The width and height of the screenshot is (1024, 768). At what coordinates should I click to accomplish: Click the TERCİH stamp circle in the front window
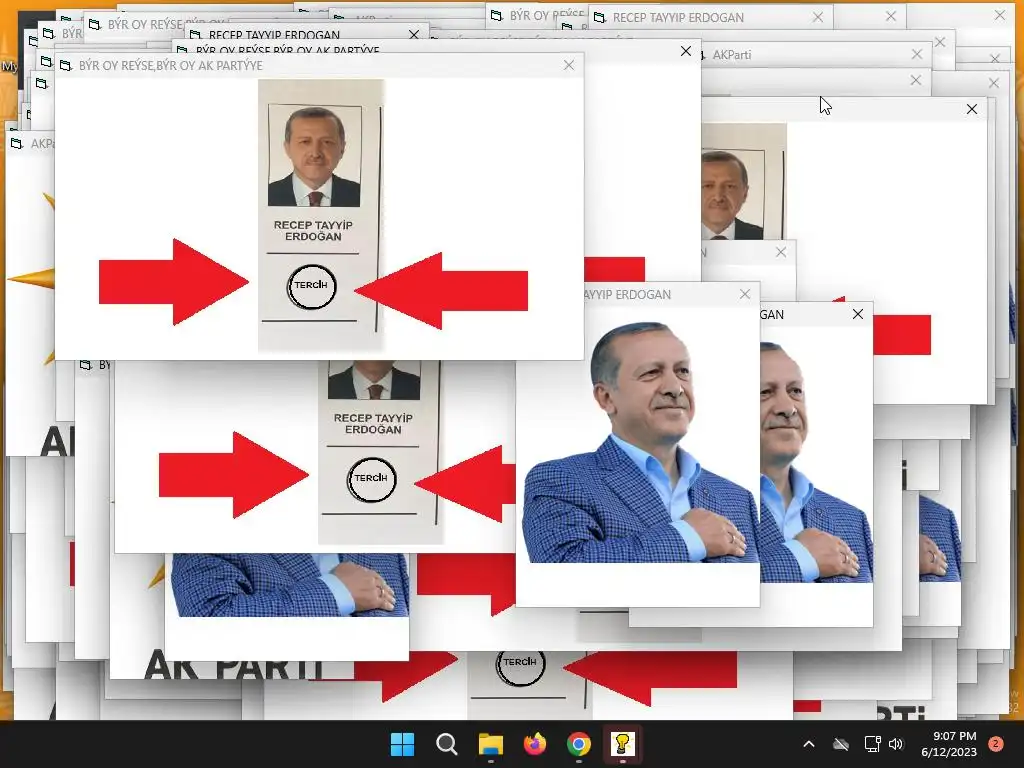click(x=312, y=286)
